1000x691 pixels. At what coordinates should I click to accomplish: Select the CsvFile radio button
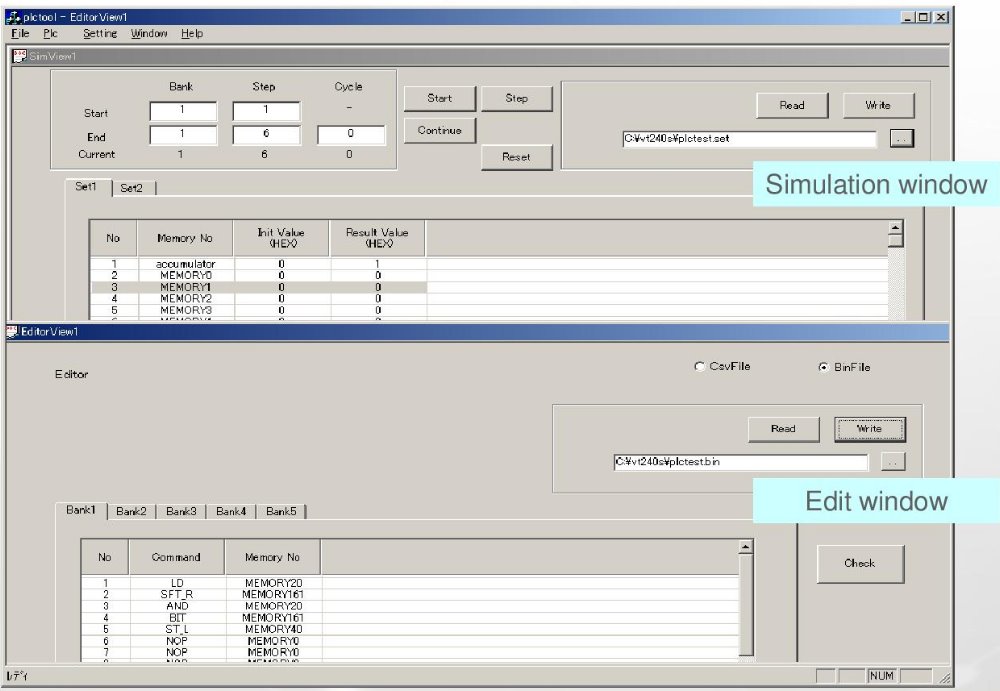click(700, 367)
